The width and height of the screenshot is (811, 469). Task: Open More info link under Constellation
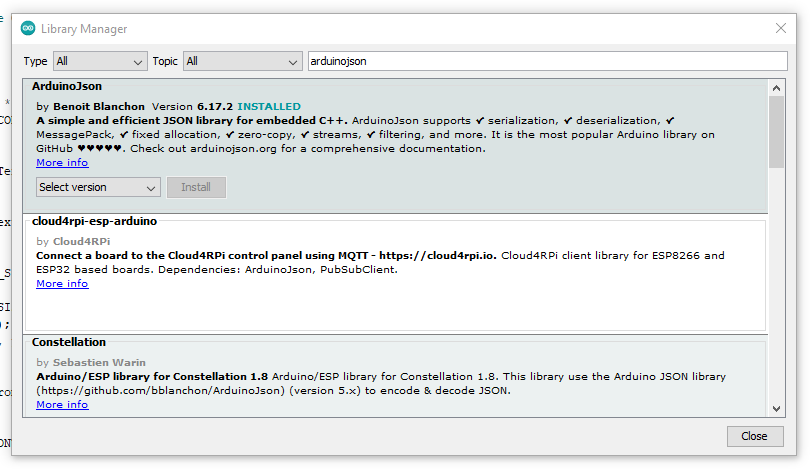(62, 405)
